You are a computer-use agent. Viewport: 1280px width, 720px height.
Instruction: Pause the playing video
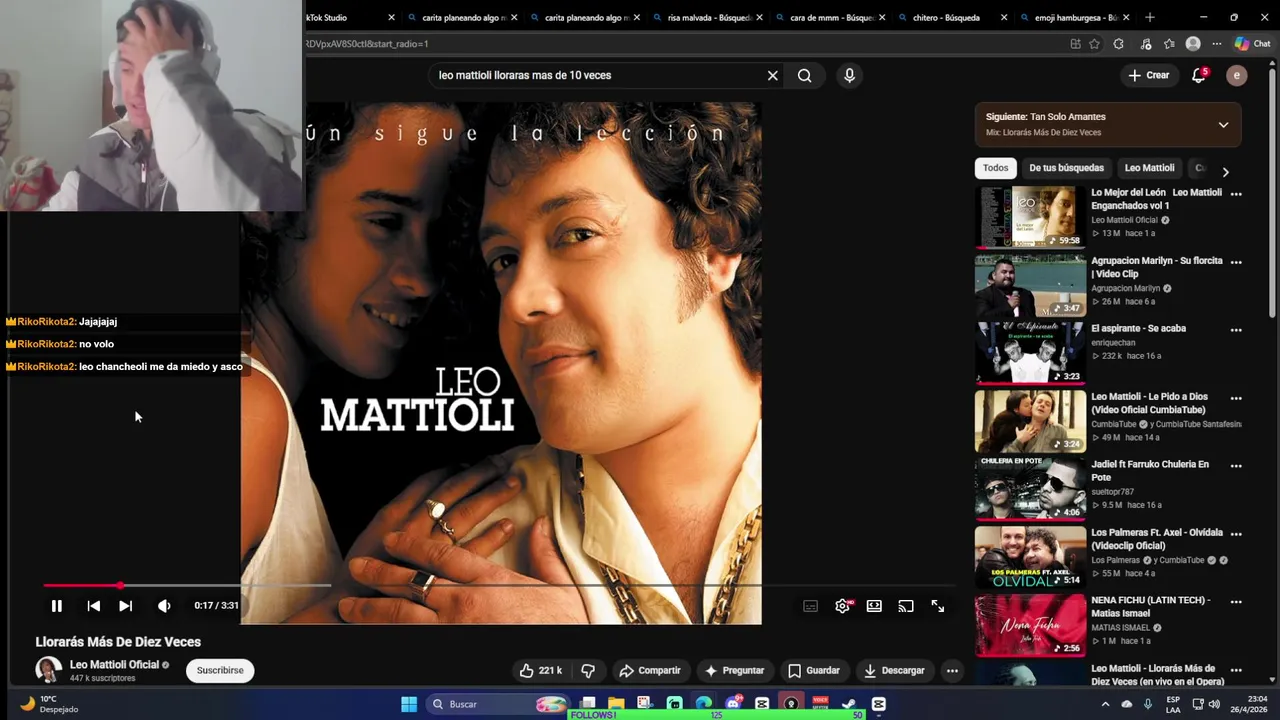point(57,606)
